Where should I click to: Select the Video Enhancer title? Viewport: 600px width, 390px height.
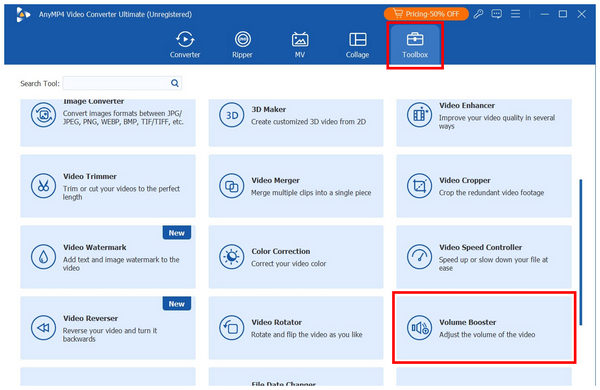coord(467,105)
